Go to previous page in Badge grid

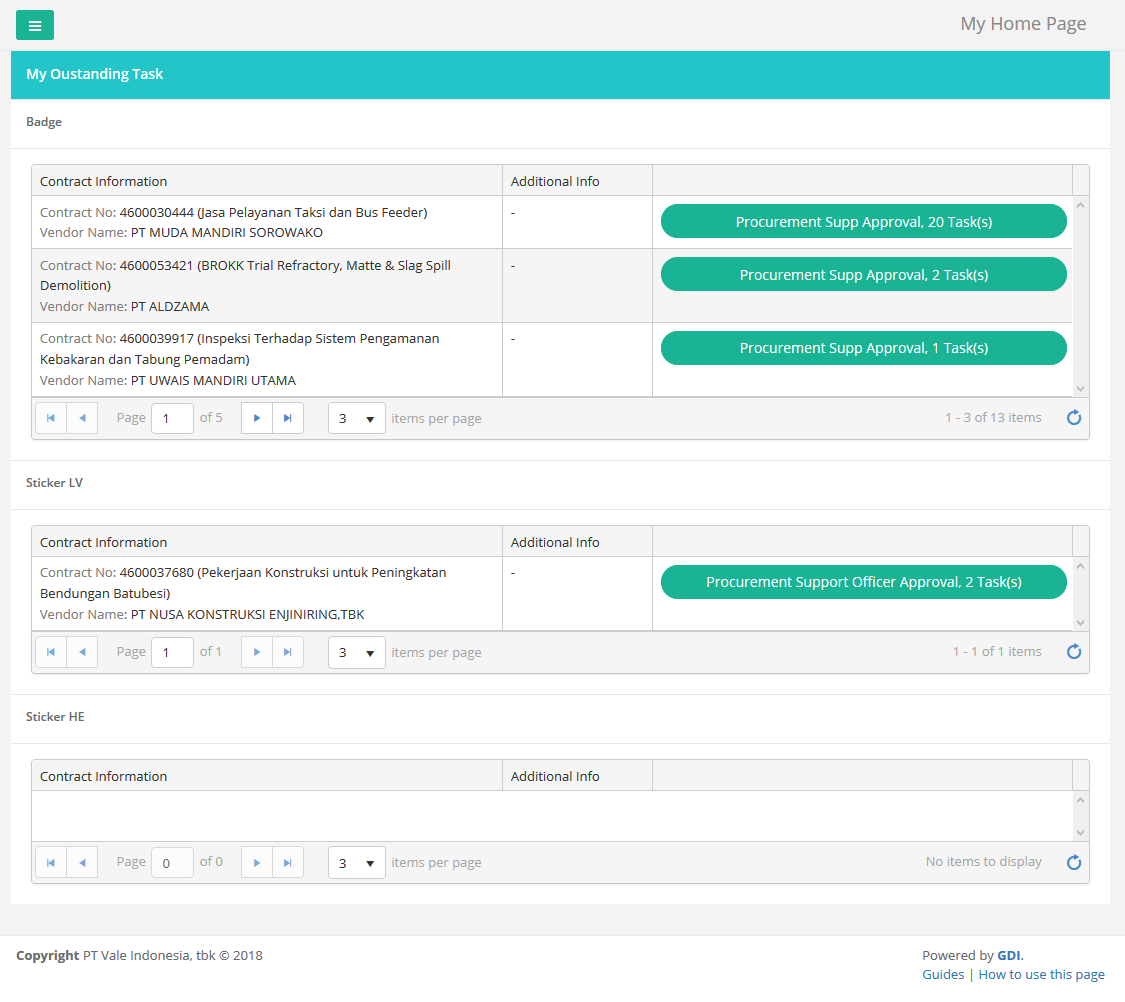[82, 418]
